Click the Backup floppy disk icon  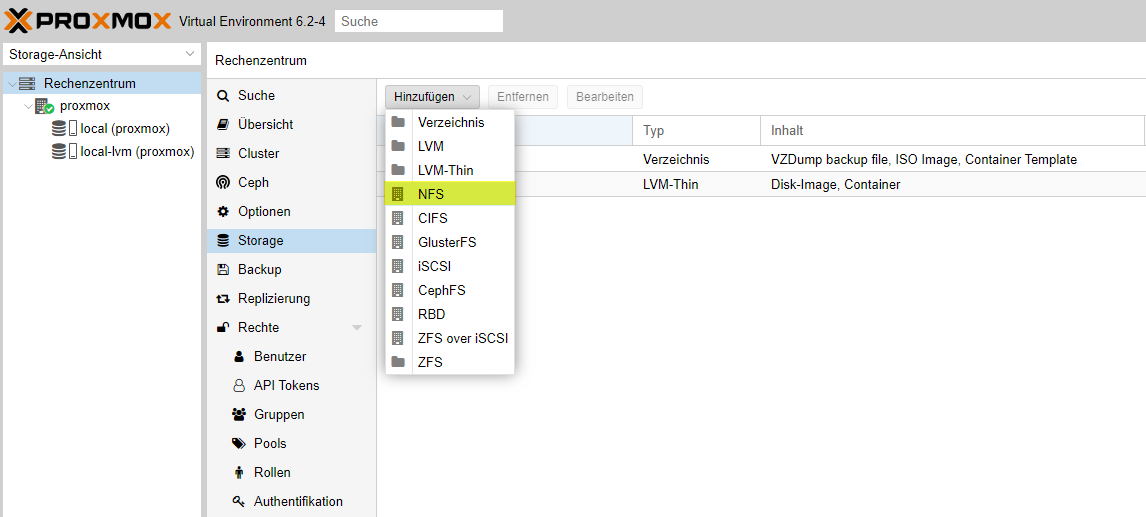(x=223, y=270)
